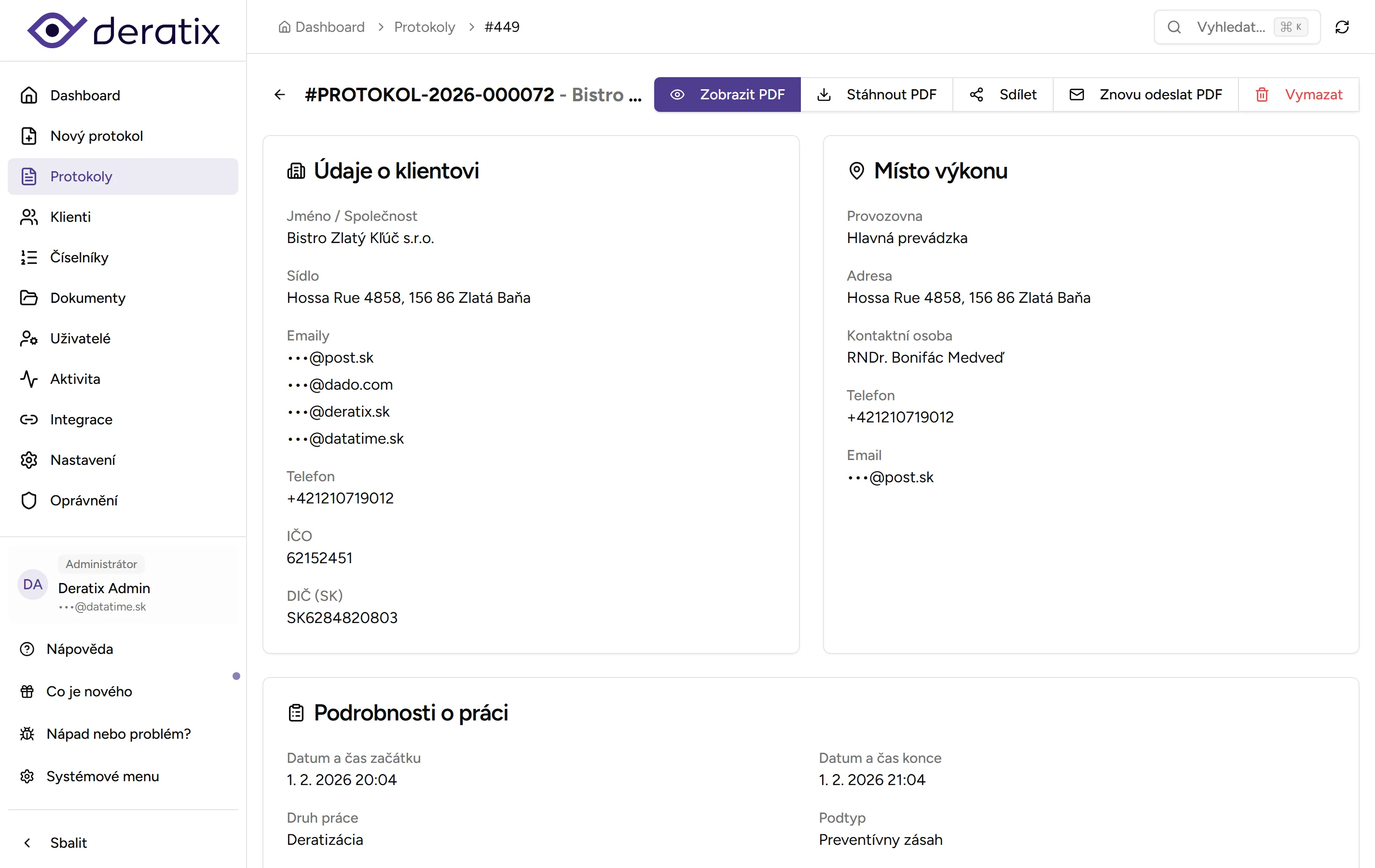
Task: Delete protocol using the Vymazat trash icon
Action: 1262,94
